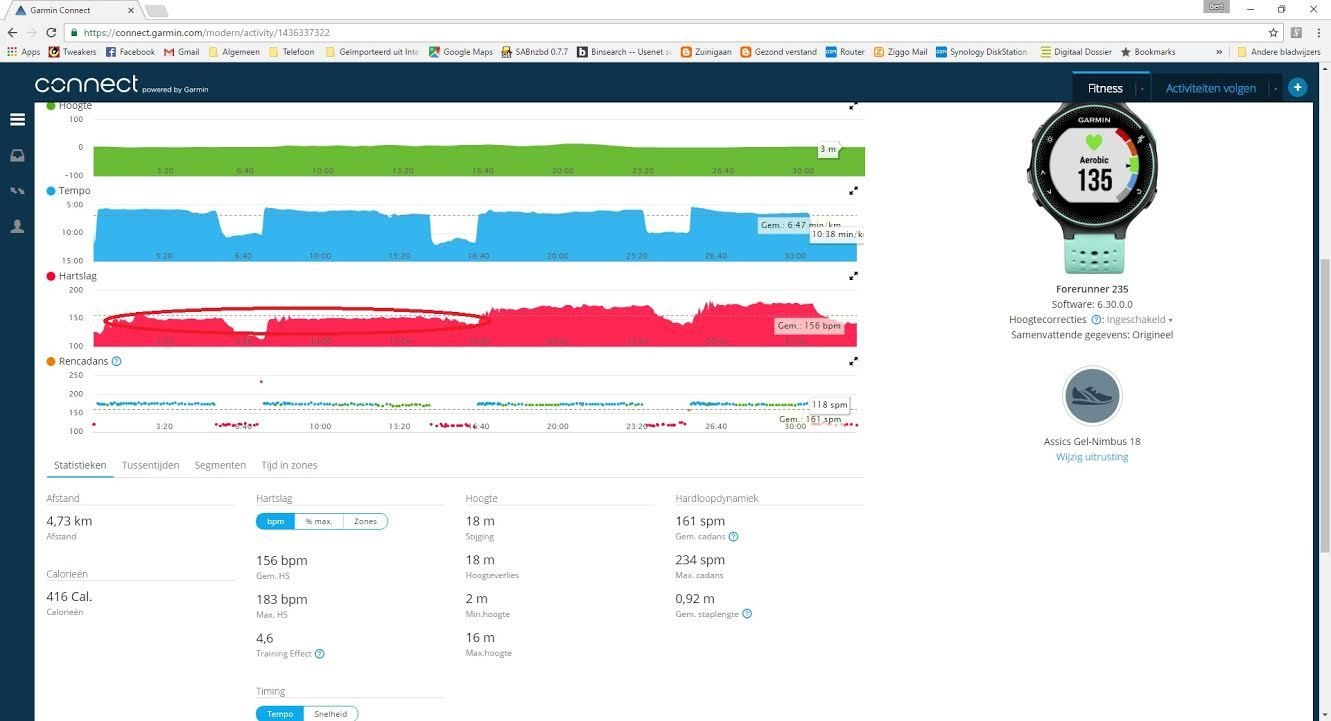Go back to the previous page
Image resolution: width=1331 pixels, height=721 pixels.
point(12,32)
